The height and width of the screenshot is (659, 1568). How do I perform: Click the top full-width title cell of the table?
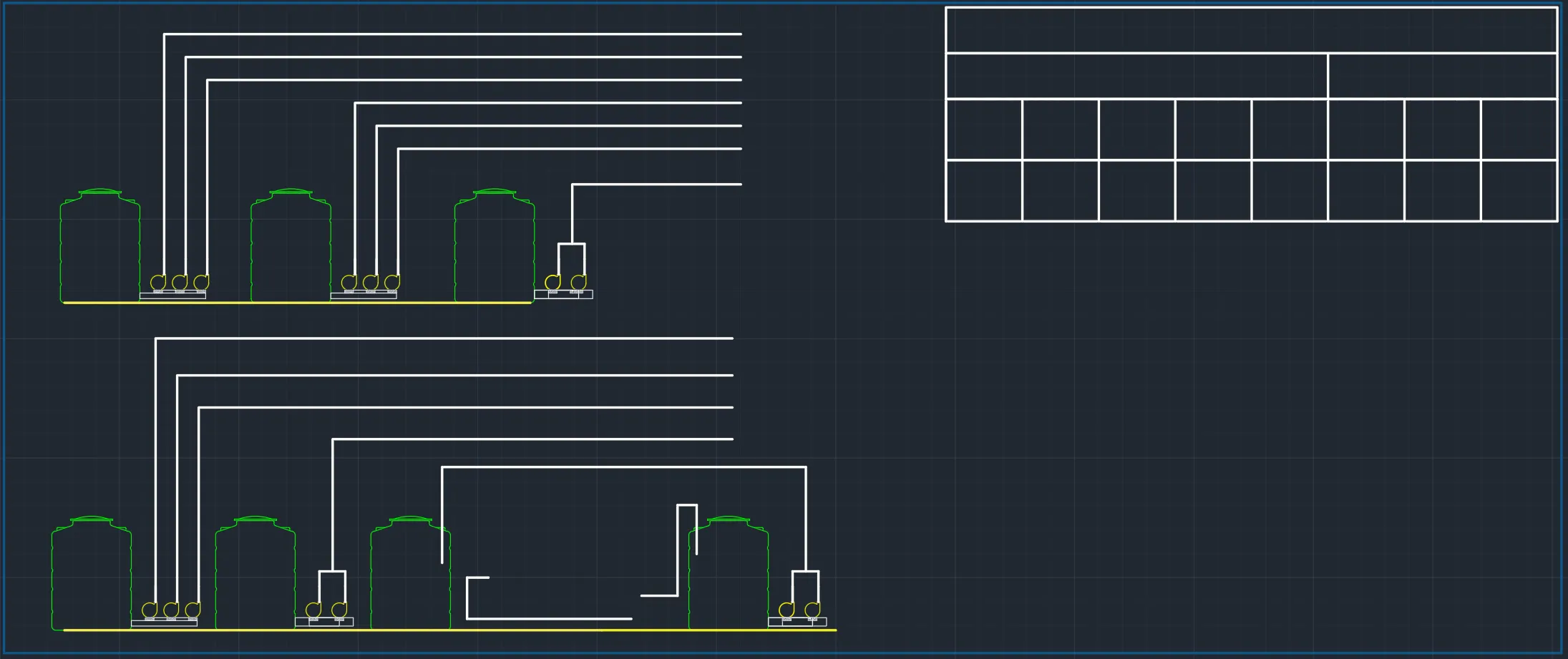coord(1252,30)
